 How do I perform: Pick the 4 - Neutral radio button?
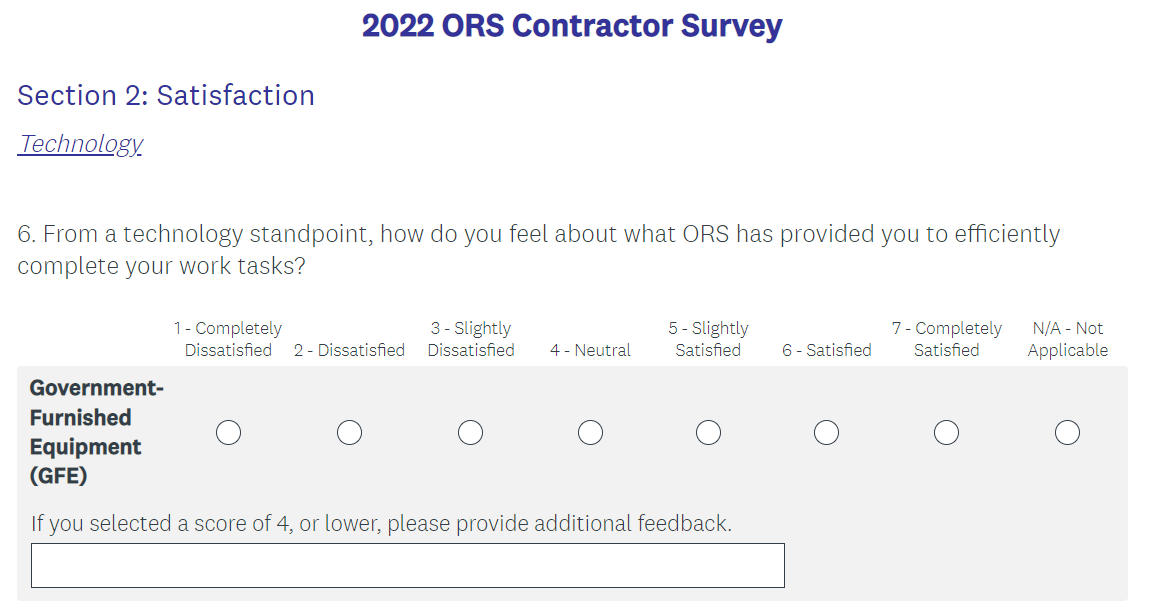(590, 433)
